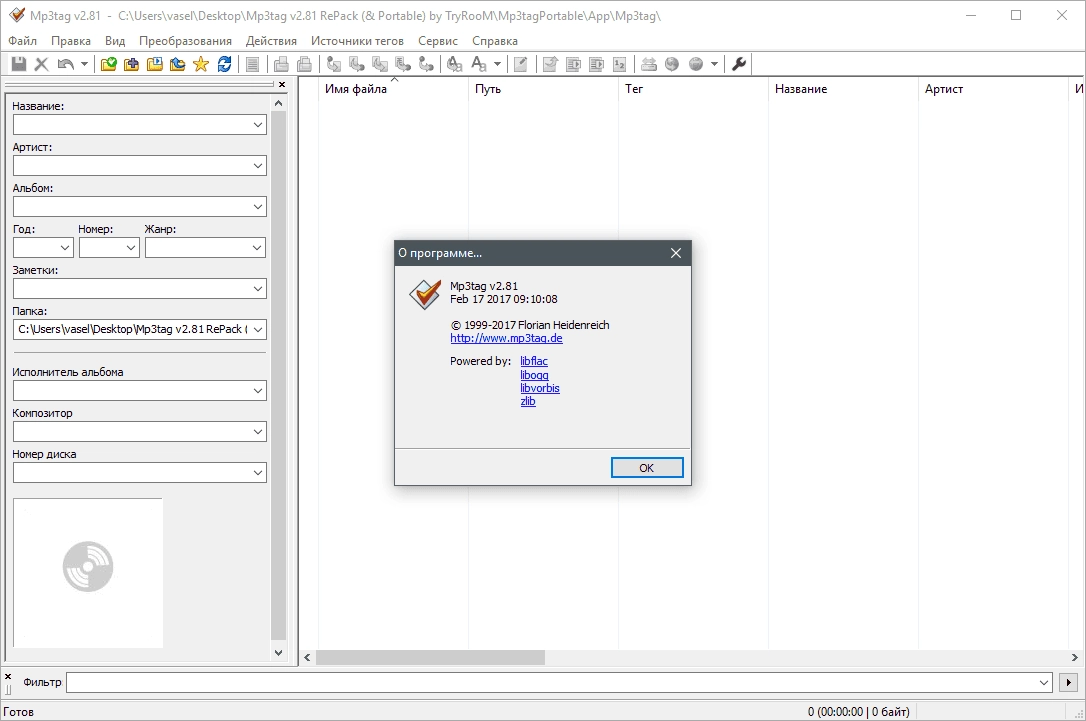The width and height of the screenshot is (1086, 721).
Task: Click the Save tag floppy disk icon
Action: coord(19,64)
